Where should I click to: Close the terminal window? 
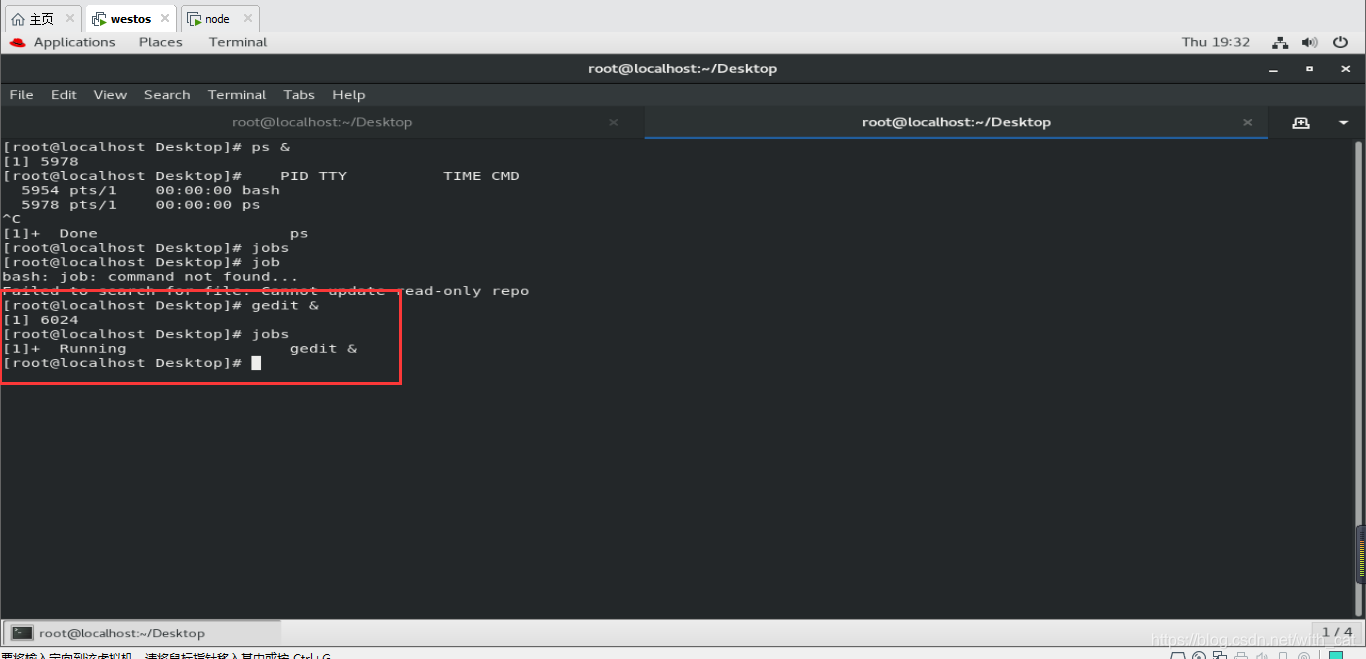click(1344, 69)
